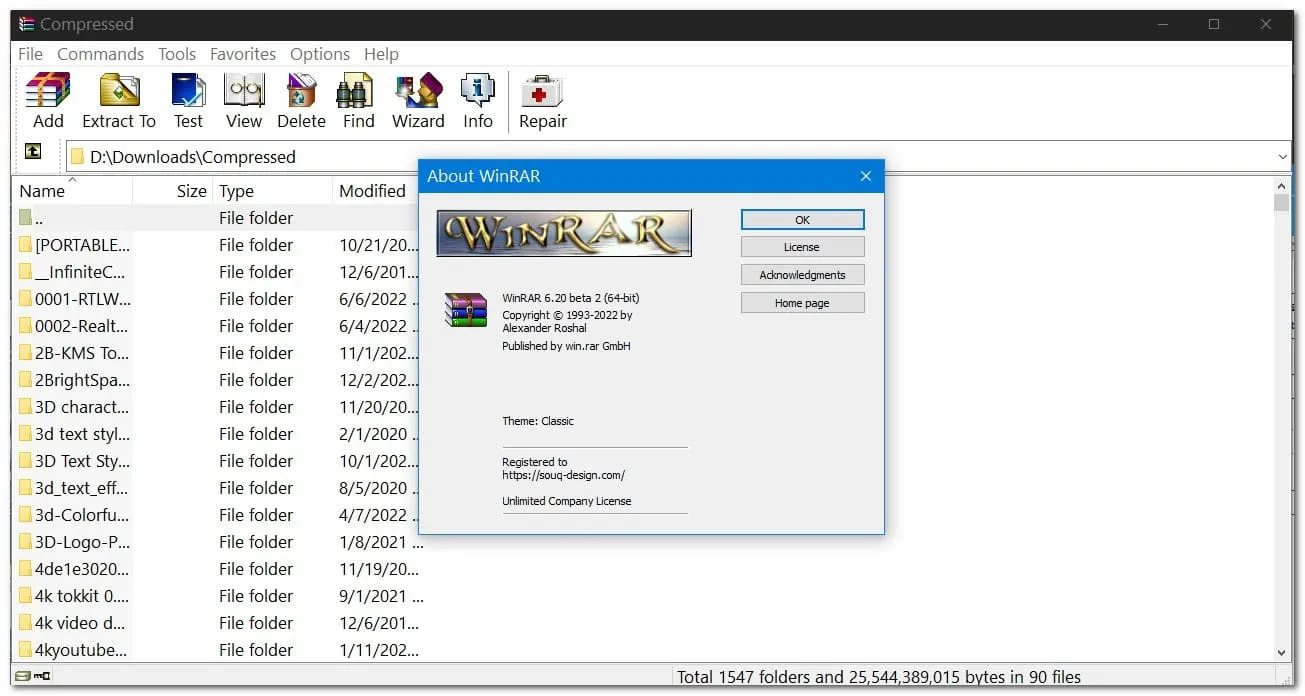Sort by the Type column header
Screen dimensions: 1305x696
272,191
